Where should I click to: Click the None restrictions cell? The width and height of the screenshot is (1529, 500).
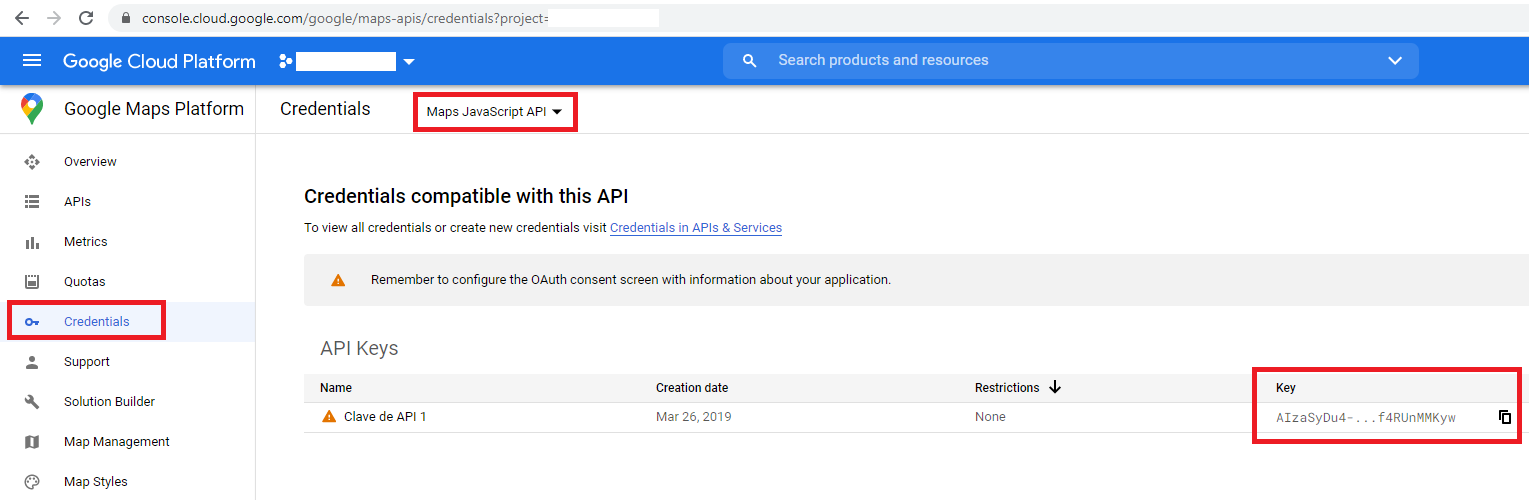point(990,417)
